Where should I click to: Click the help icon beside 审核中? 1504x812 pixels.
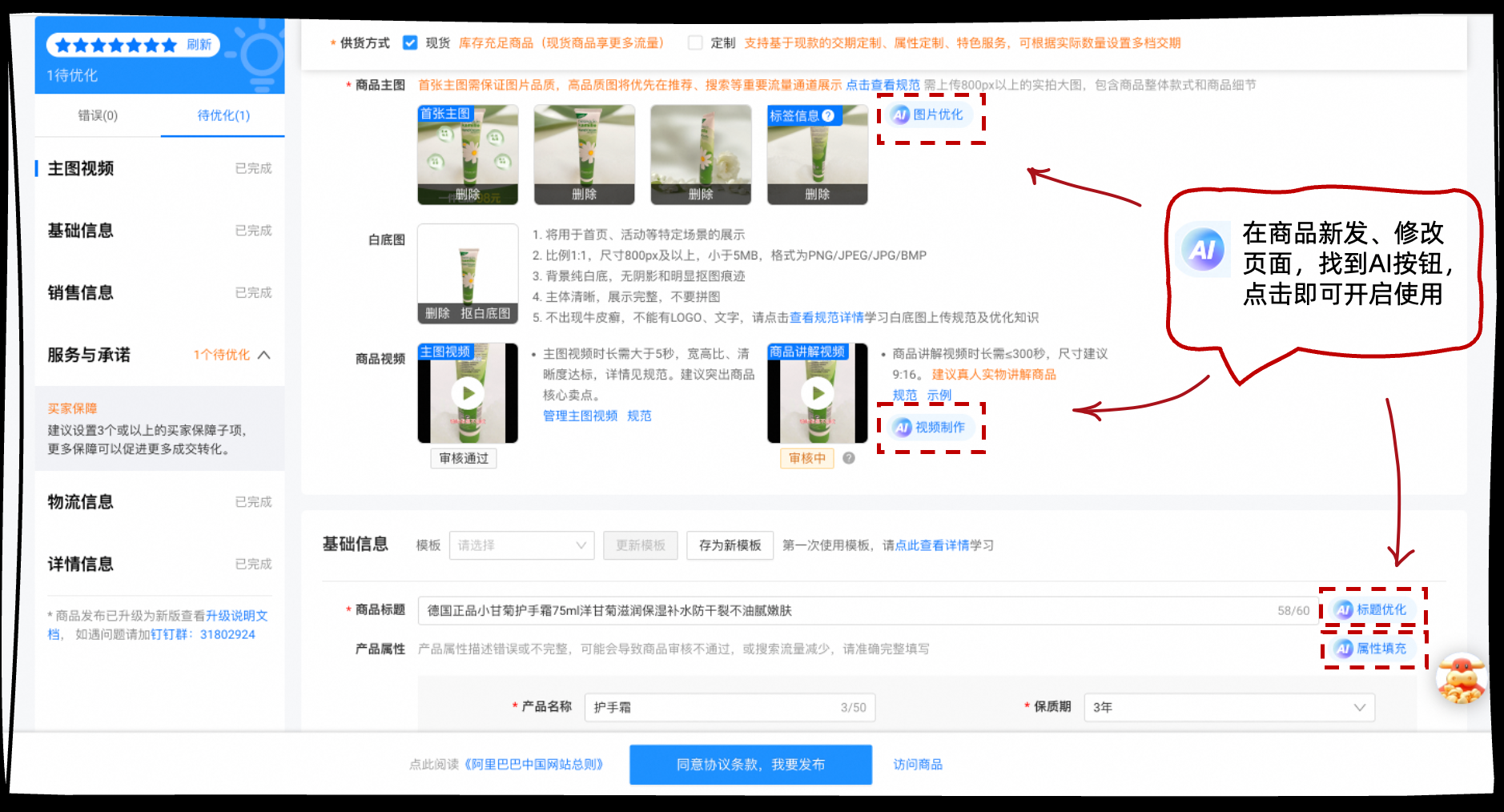point(849,458)
